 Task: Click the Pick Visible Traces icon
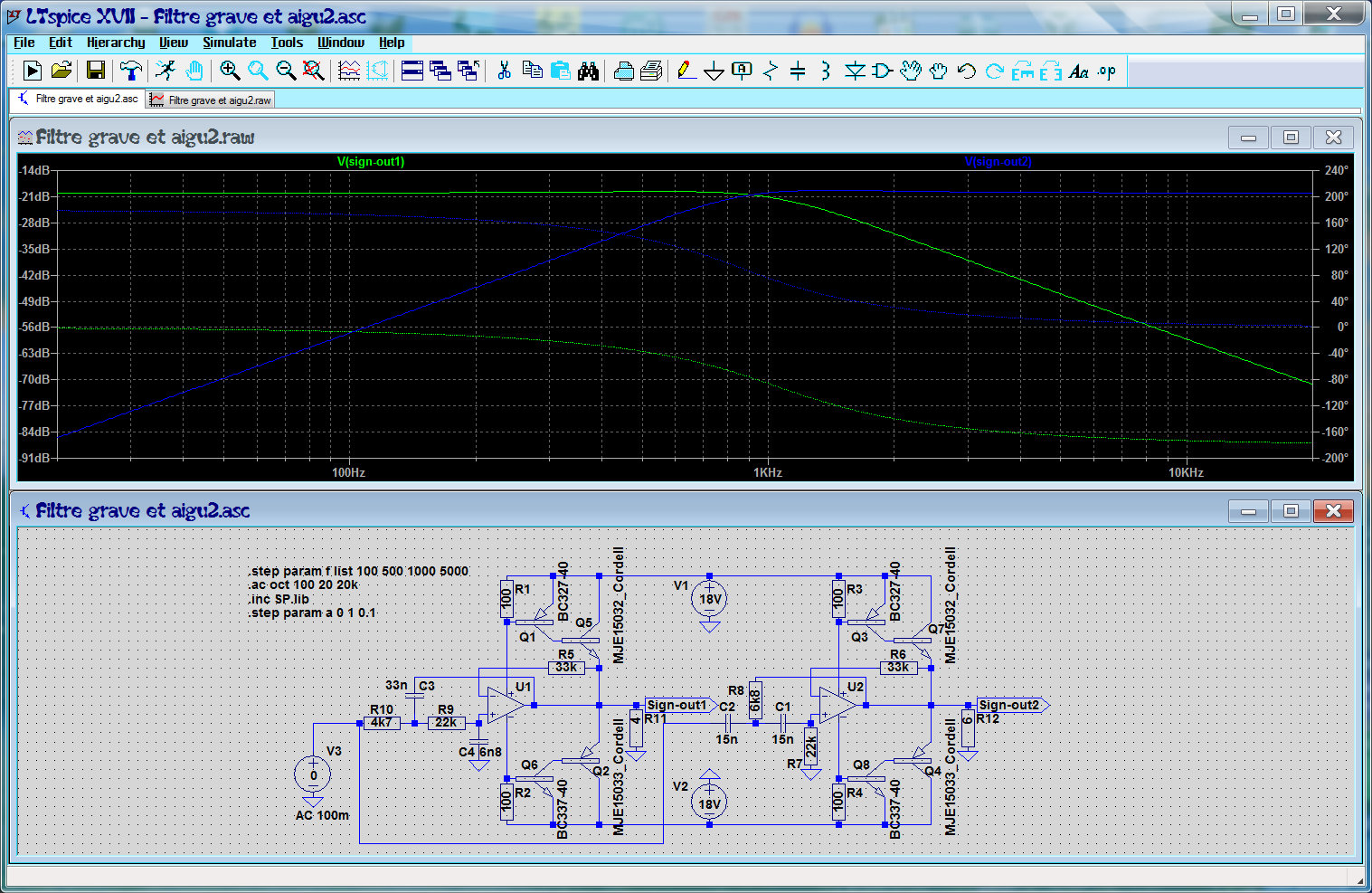349,71
